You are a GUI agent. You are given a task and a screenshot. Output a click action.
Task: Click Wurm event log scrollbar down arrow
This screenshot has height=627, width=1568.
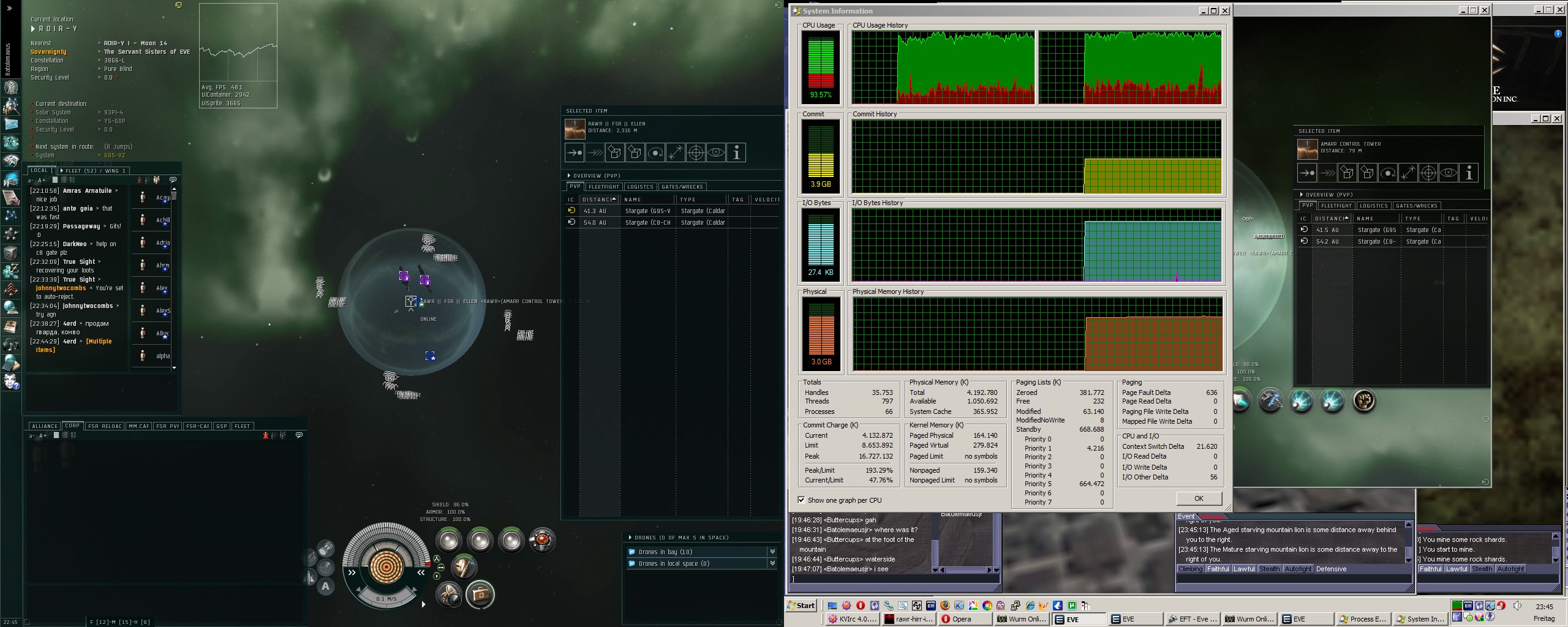pyautogui.click(x=1408, y=560)
